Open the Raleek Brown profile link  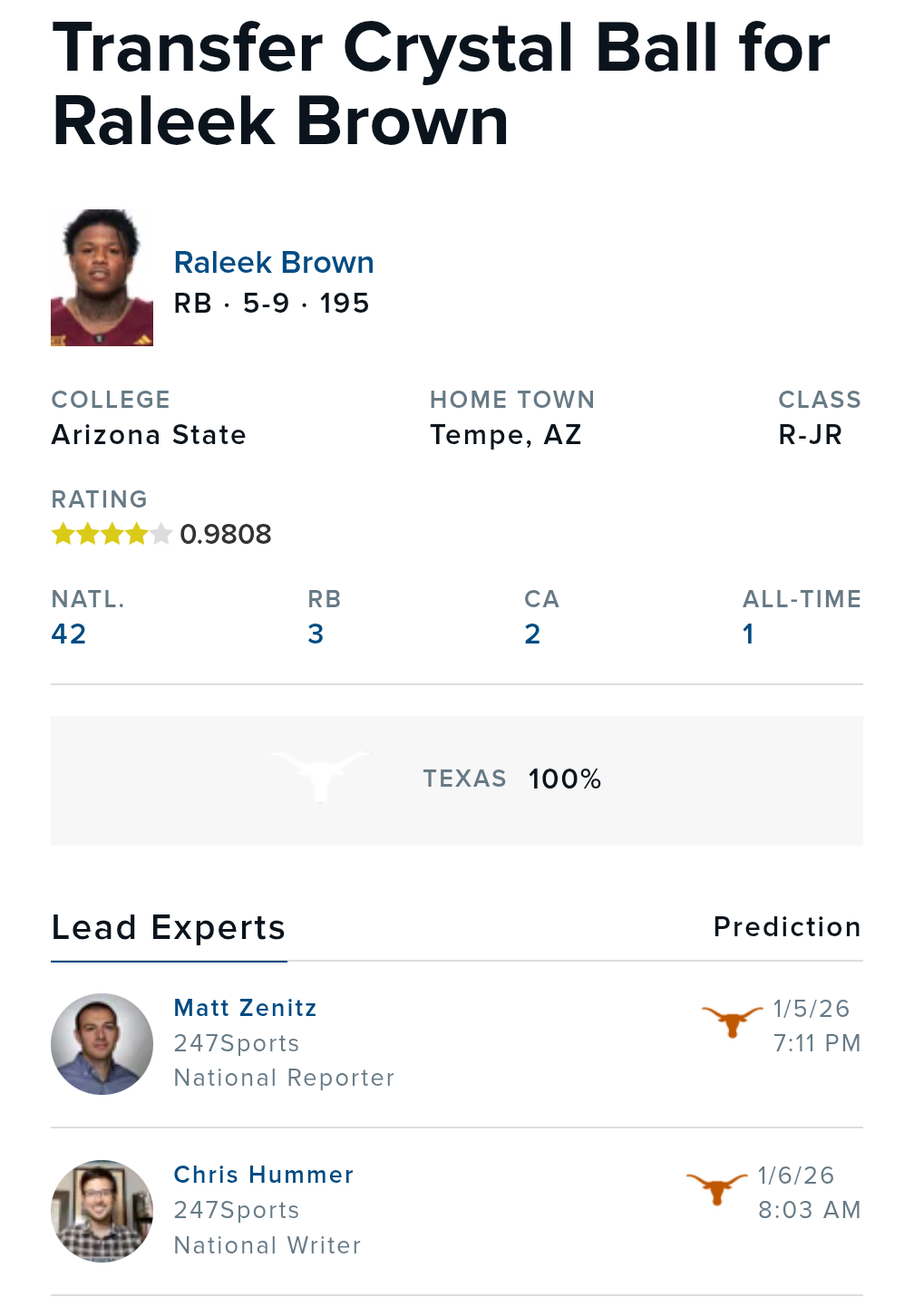[x=273, y=263]
